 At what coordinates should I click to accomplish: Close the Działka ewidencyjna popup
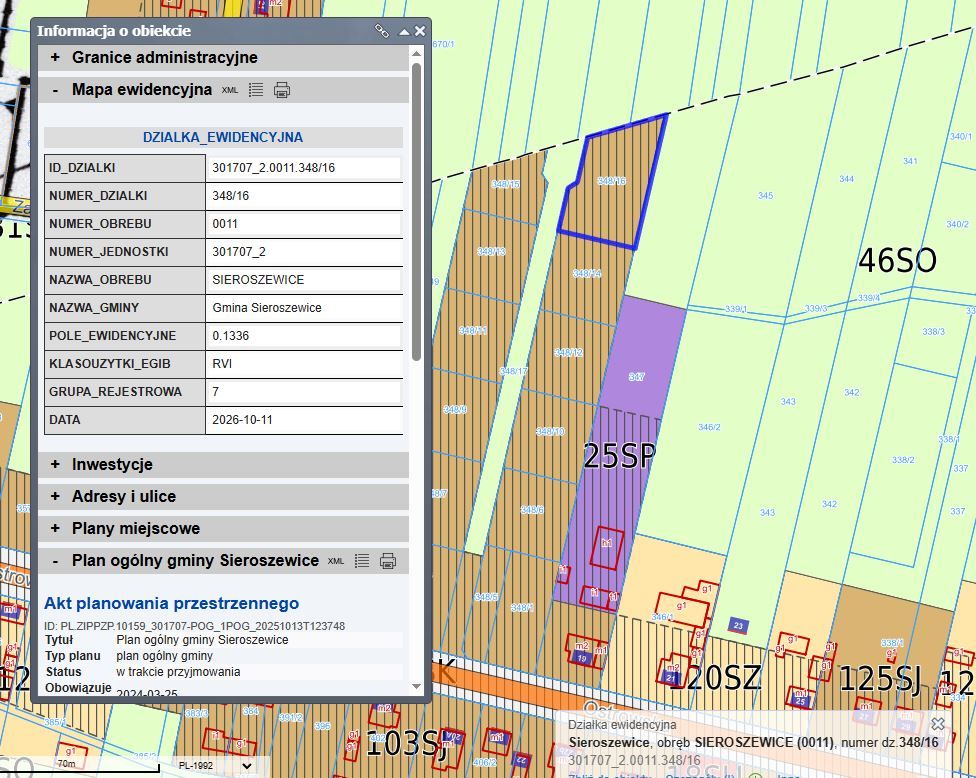[937, 724]
